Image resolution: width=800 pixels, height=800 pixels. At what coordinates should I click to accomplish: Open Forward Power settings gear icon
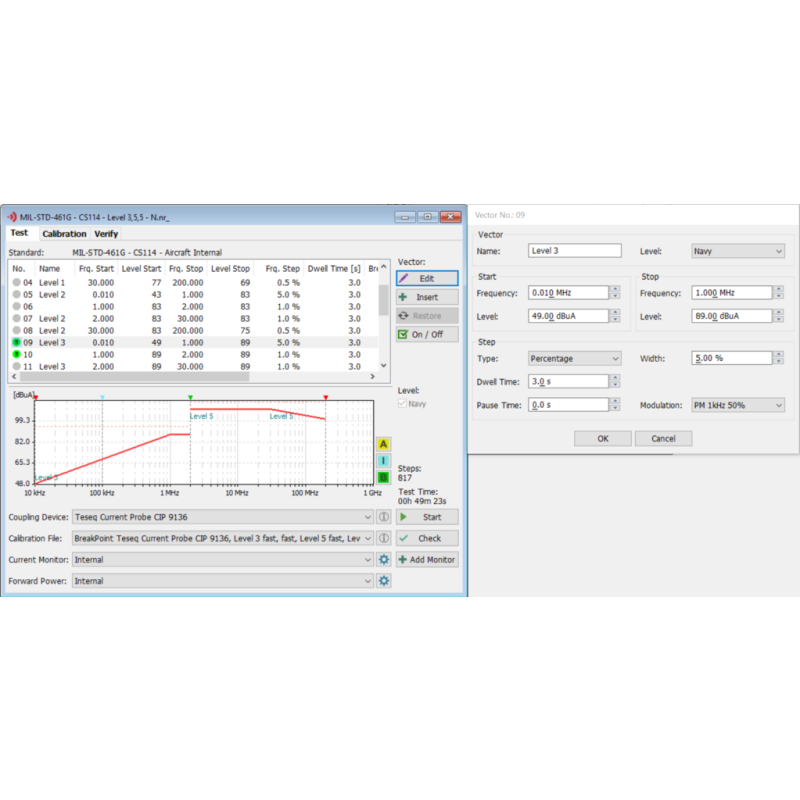pos(384,580)
